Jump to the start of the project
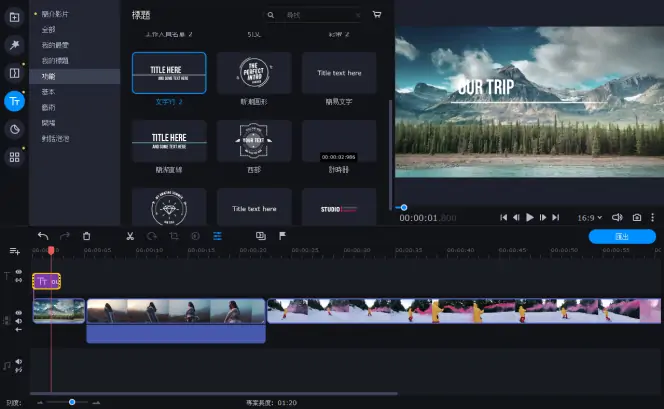The width and height of the screenshot is (664, 409). pyautogui.click(x=504, y=217)
